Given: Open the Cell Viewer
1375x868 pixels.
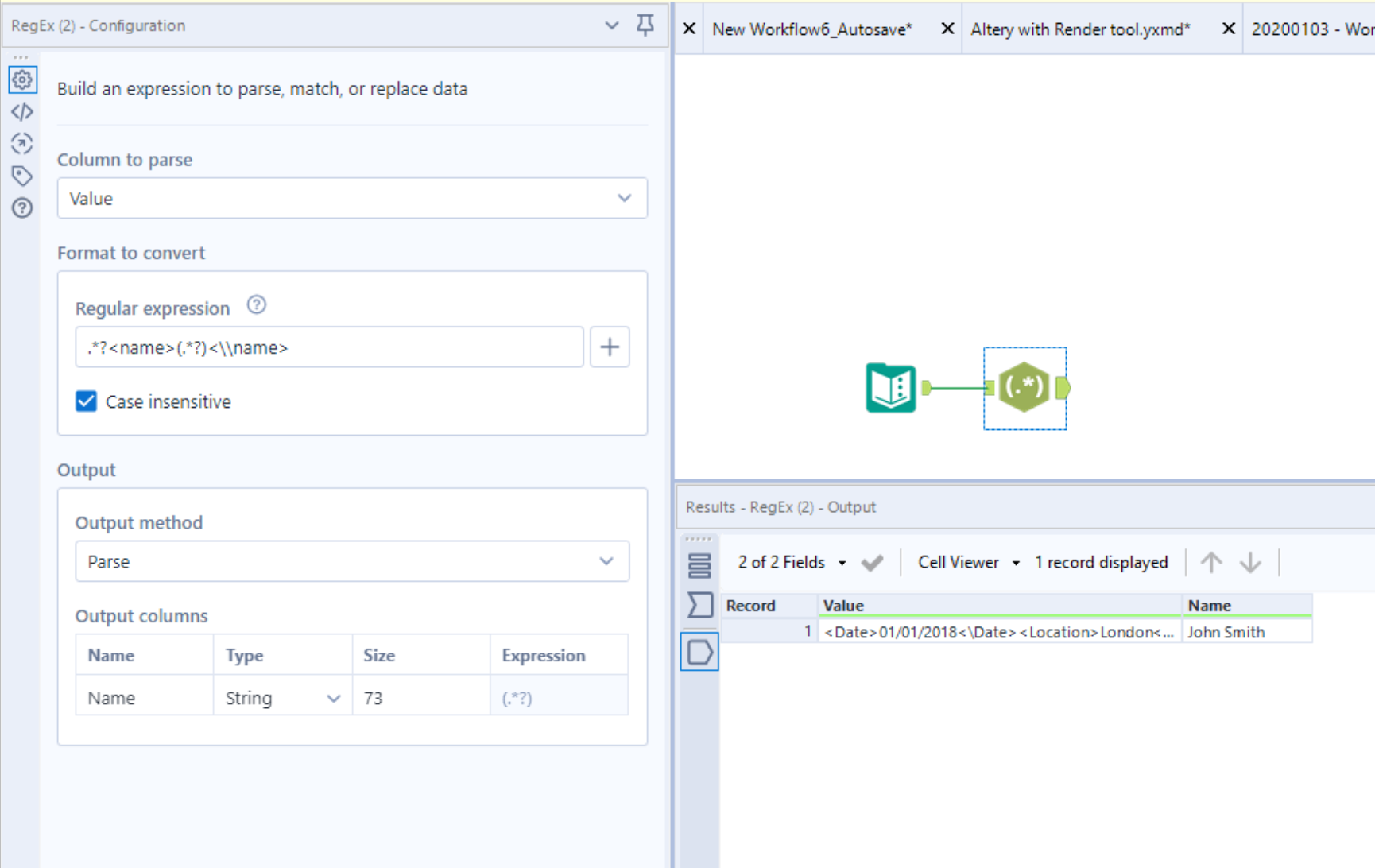Looking at the screenshot, I should (x=958, y=562).
